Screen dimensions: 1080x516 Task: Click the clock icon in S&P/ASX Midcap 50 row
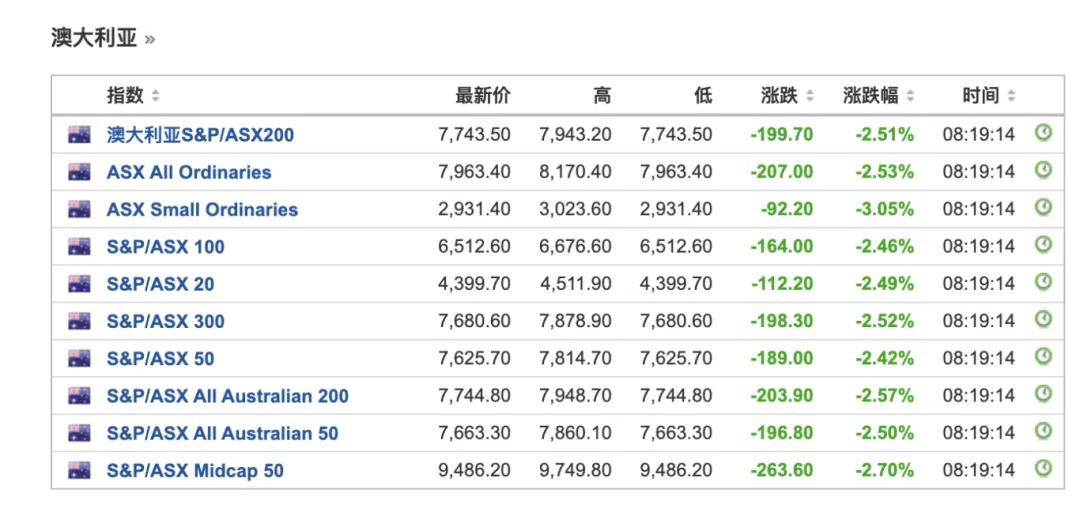(x=1043, y=468)
